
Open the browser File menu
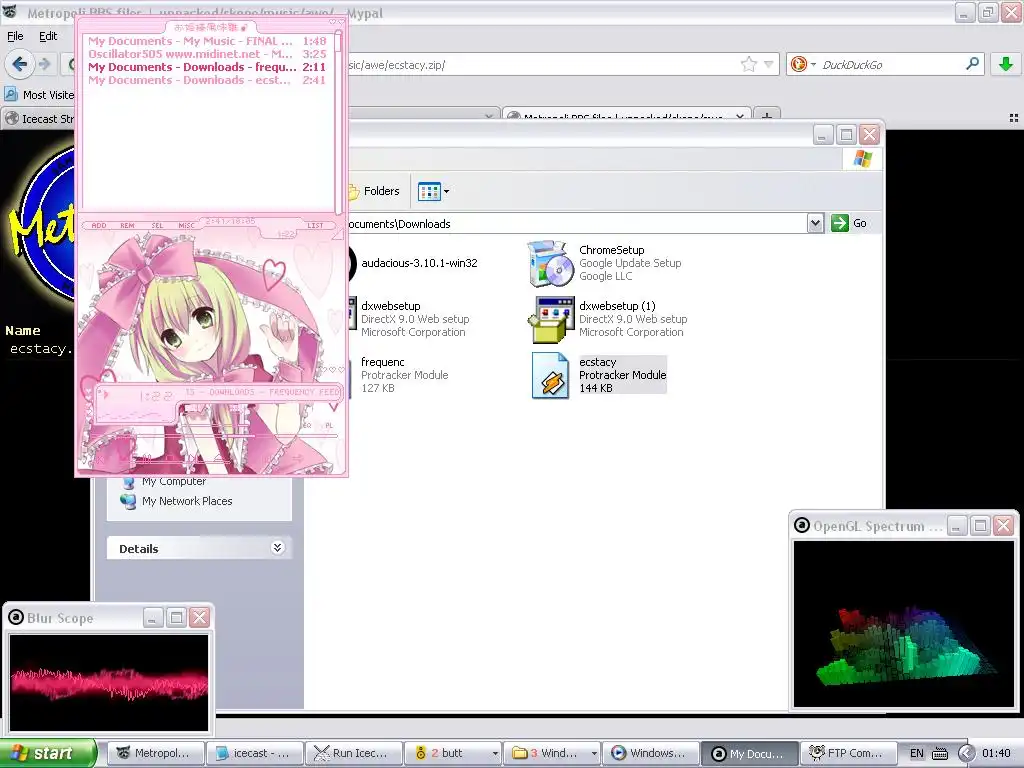pyautogui.click(x=15, y=36)
